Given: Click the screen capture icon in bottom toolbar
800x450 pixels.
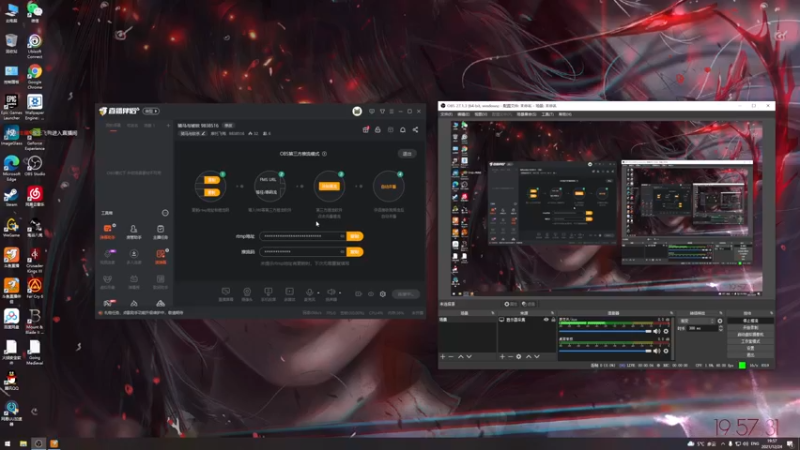Looking at the screenshot, I should point(226,292).
